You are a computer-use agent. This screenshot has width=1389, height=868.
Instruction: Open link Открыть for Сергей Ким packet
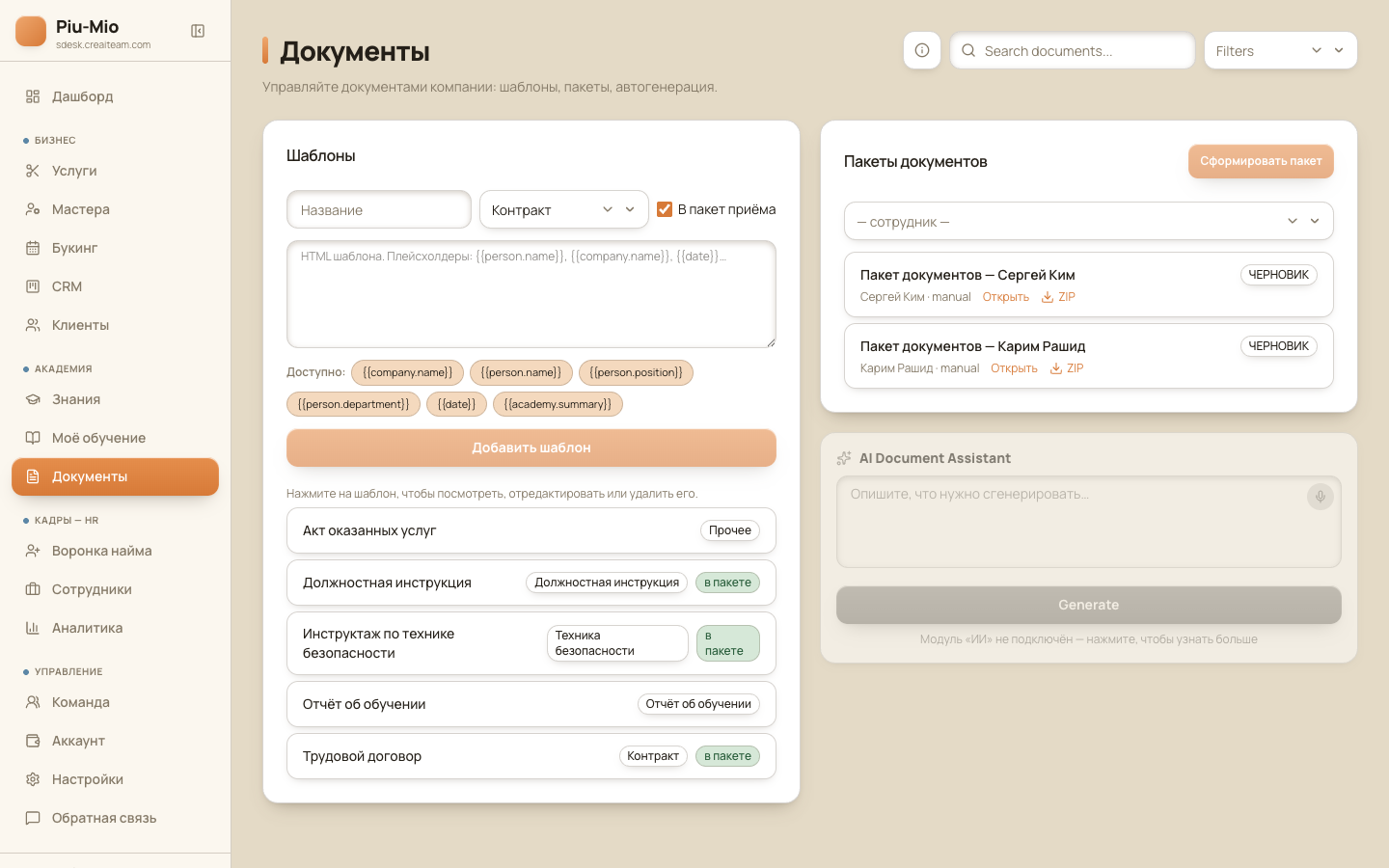pyautogui.click(x=1006, y=297)
